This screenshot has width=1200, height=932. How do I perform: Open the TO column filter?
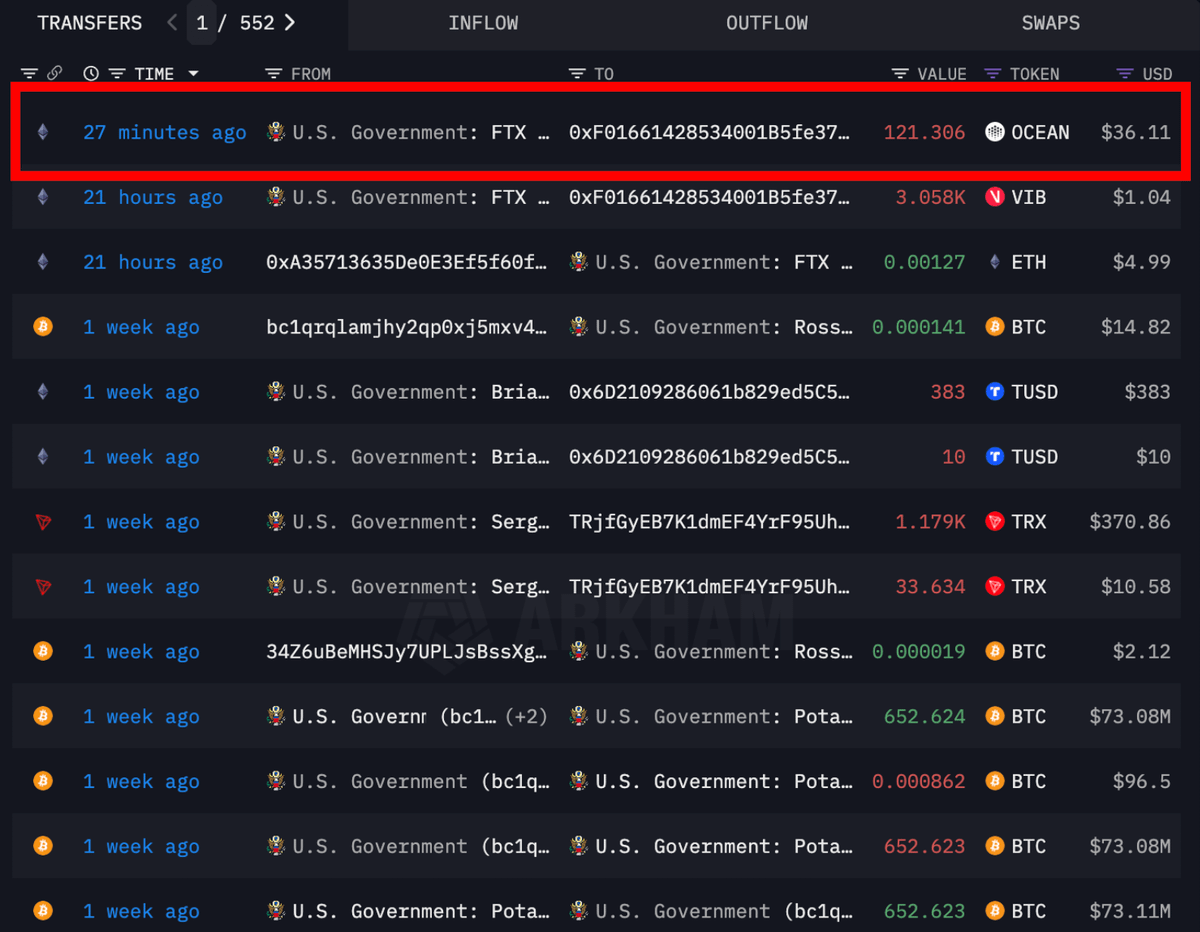pos(576,74)
